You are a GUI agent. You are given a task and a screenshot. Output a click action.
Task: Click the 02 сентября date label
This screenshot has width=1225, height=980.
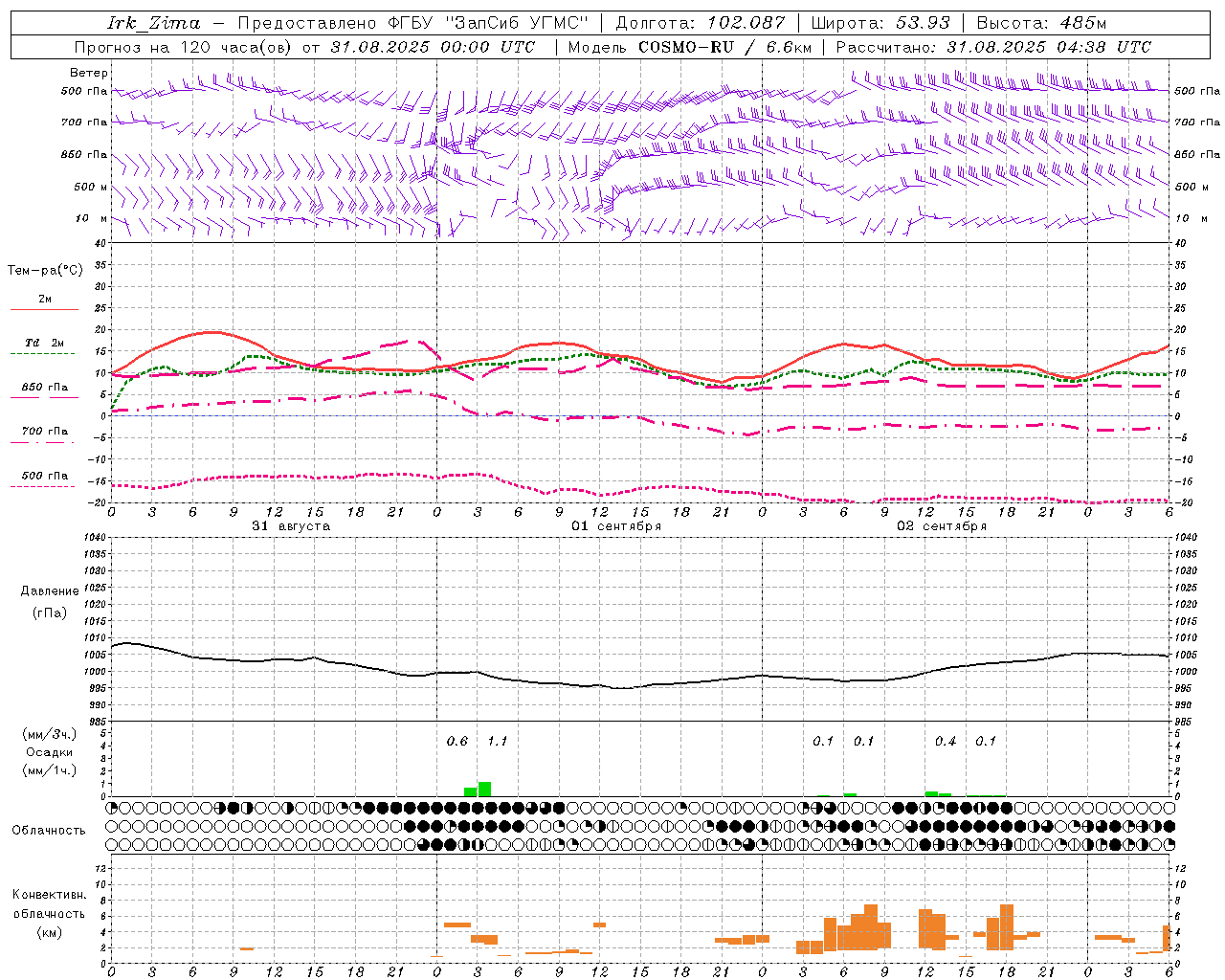point(942,526)
